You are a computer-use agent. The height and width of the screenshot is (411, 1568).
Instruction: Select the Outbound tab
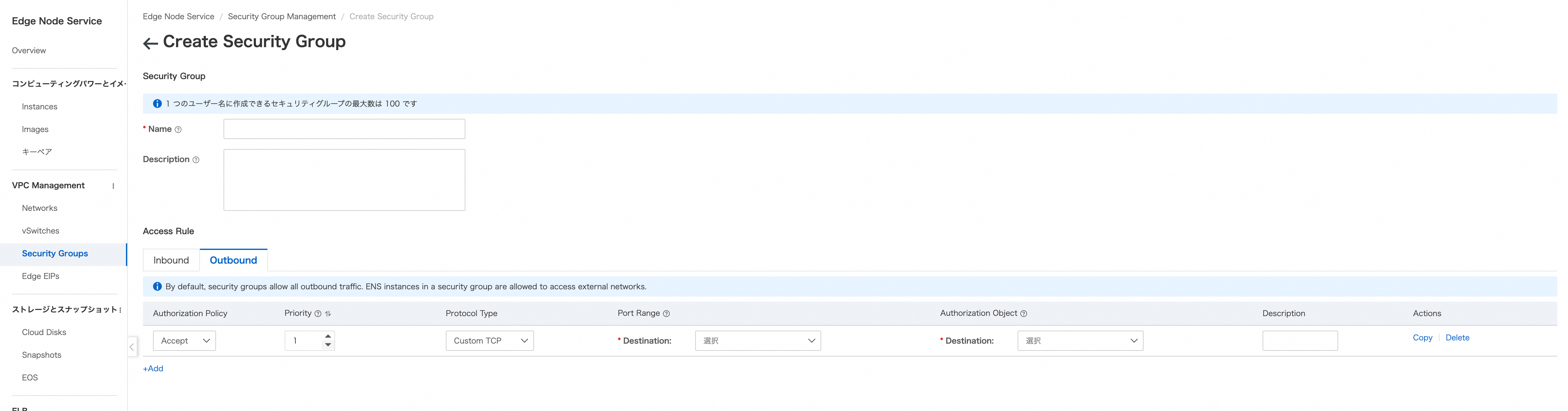click(x=233, y=260)
